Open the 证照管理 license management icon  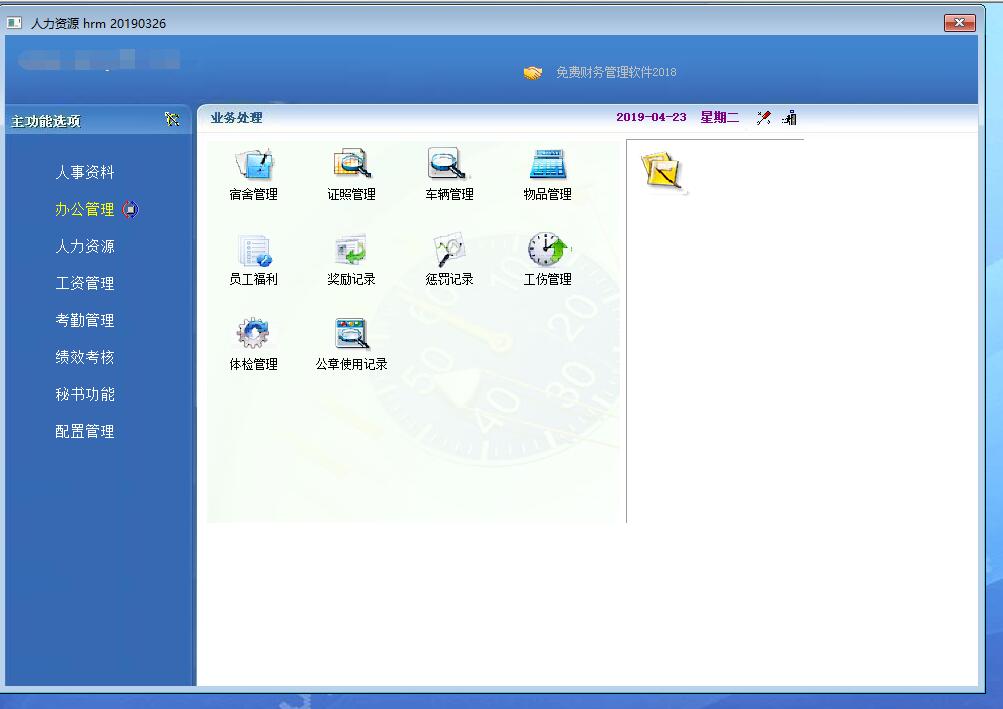(351, 164)
